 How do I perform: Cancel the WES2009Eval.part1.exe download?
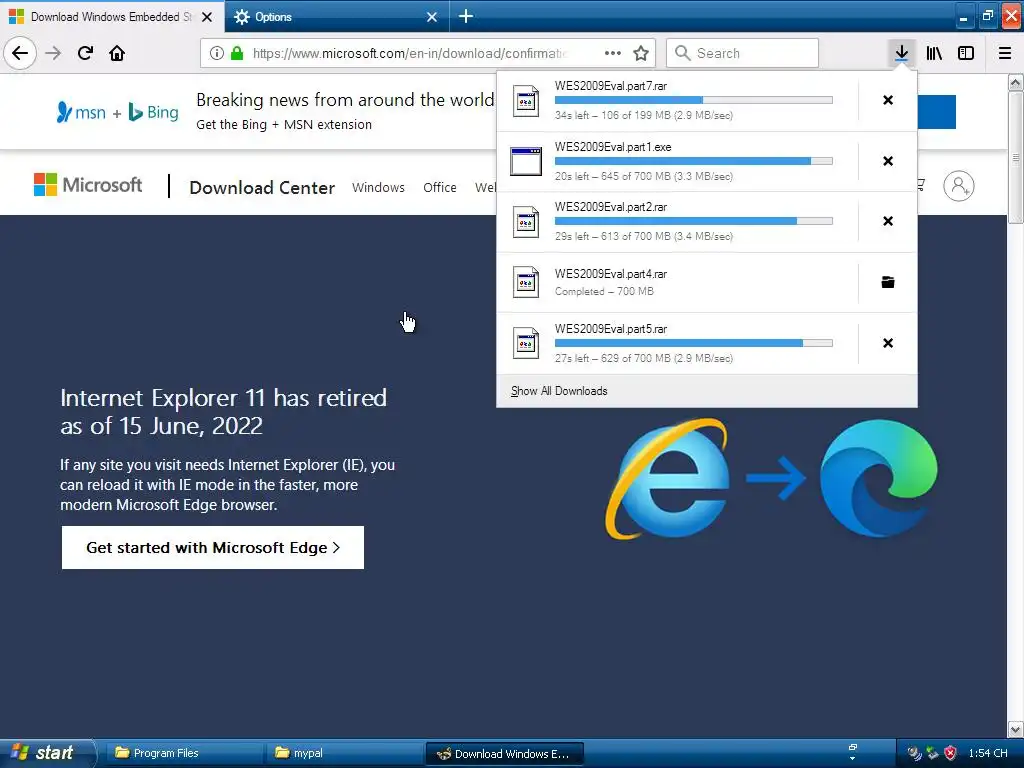coord(888,161)
